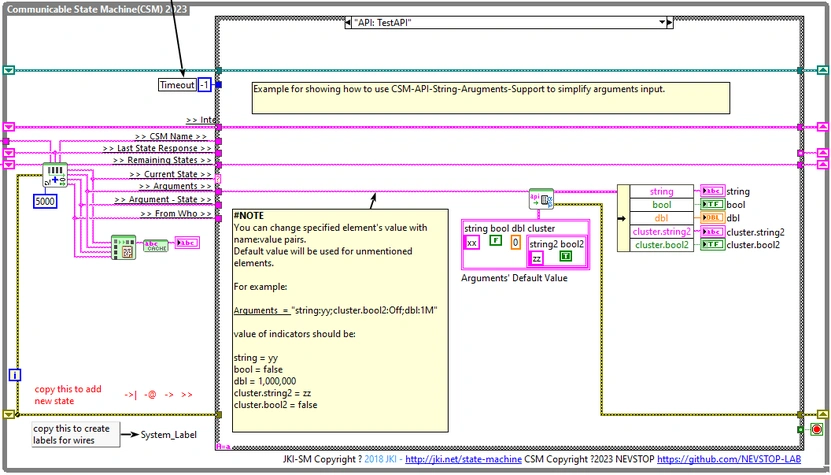Click the red stop loop condition terminal

817,429
